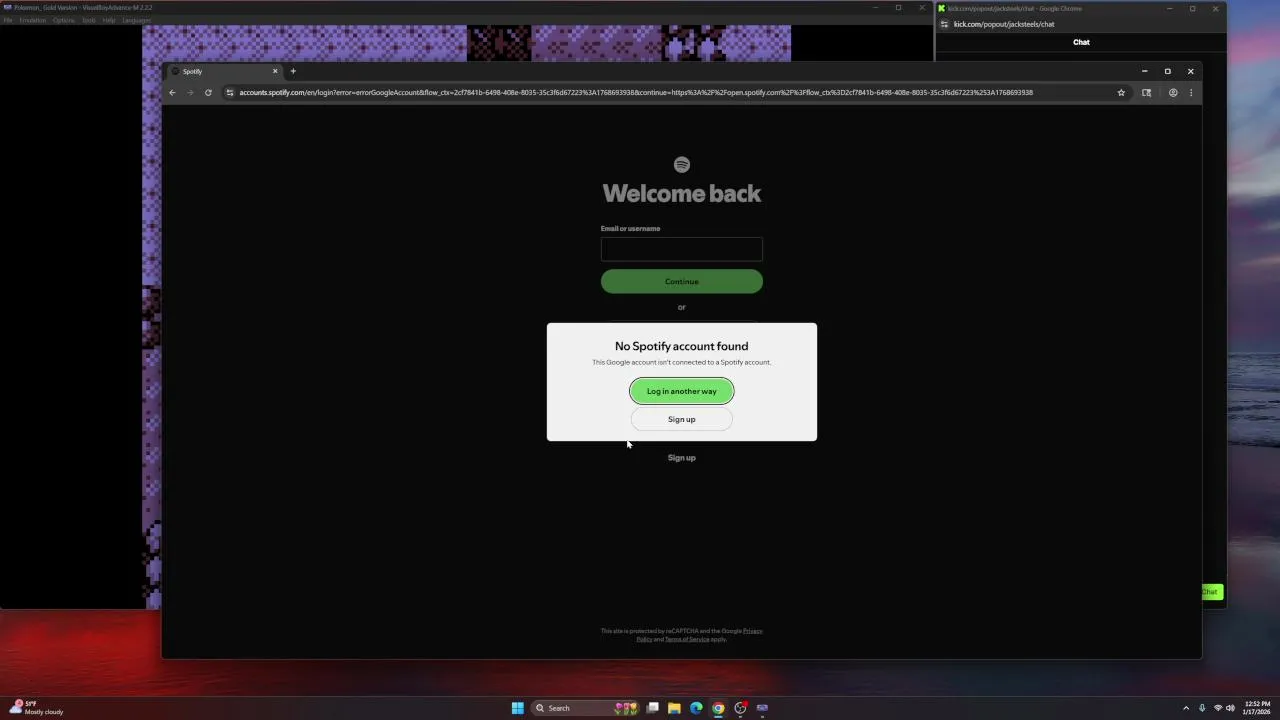This screenshot has height=720, width=1280.
Task: Click the kick.com/popout/jacksteels/chat URL
Action: (1004, 24)
